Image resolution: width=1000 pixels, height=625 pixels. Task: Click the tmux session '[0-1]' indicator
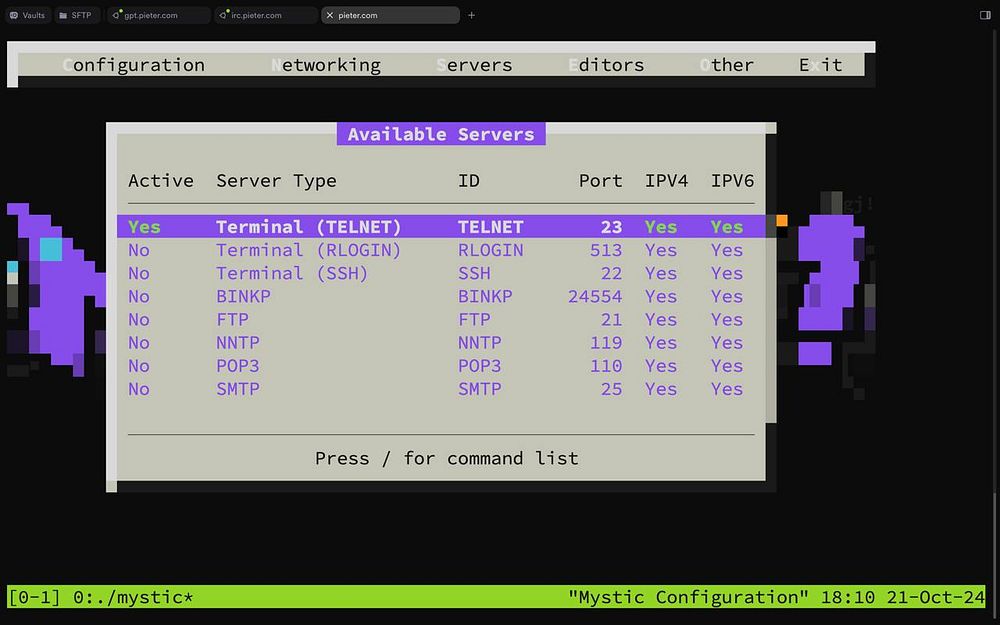(34, 598)
